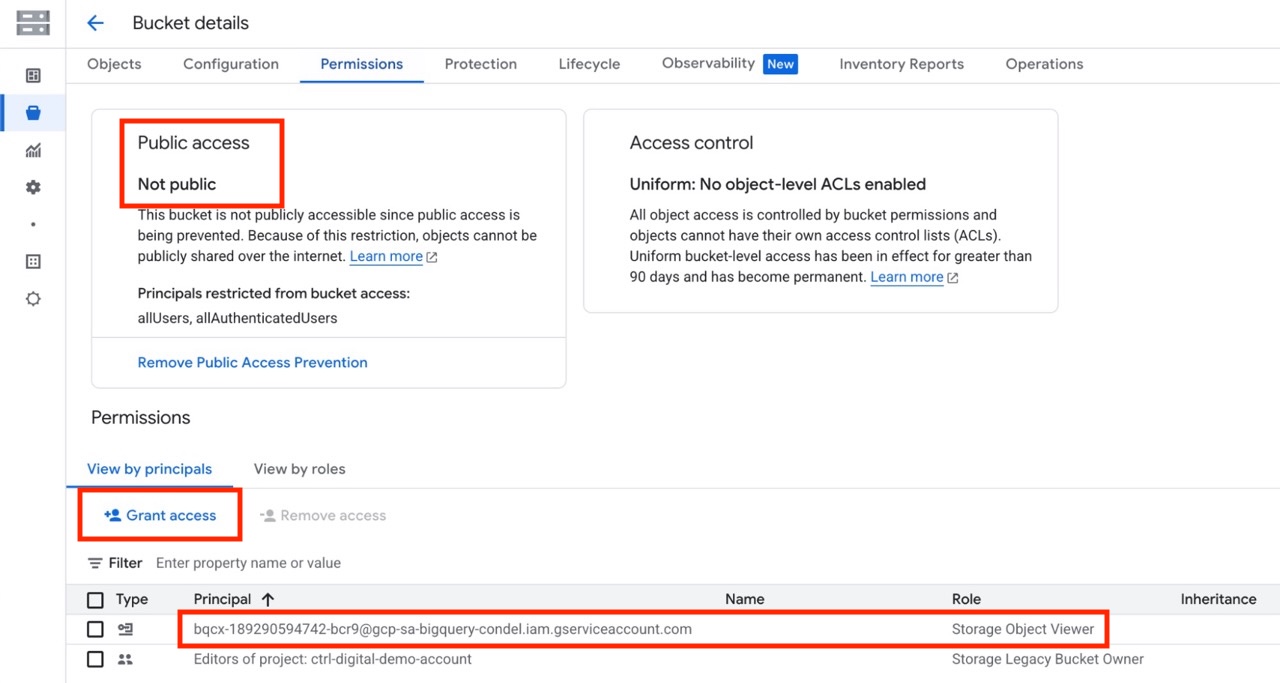This screenshot has height=683, width=1280.
Task: Click the Grant access button
Action: (x=160, y=515)
